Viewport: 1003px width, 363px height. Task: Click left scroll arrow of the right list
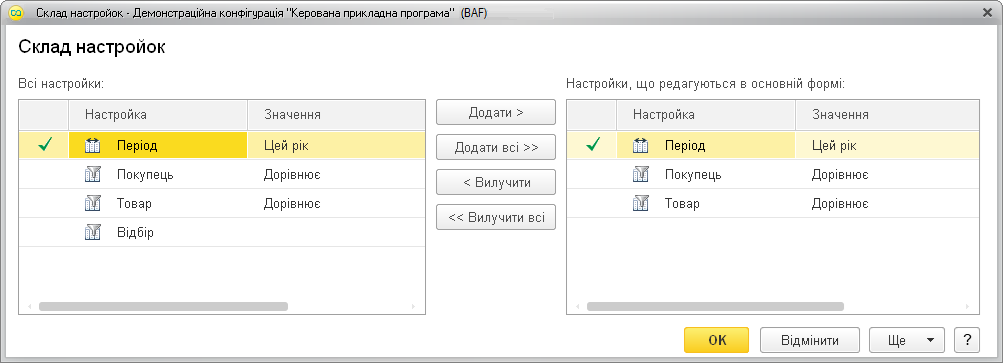coord(578,307)
